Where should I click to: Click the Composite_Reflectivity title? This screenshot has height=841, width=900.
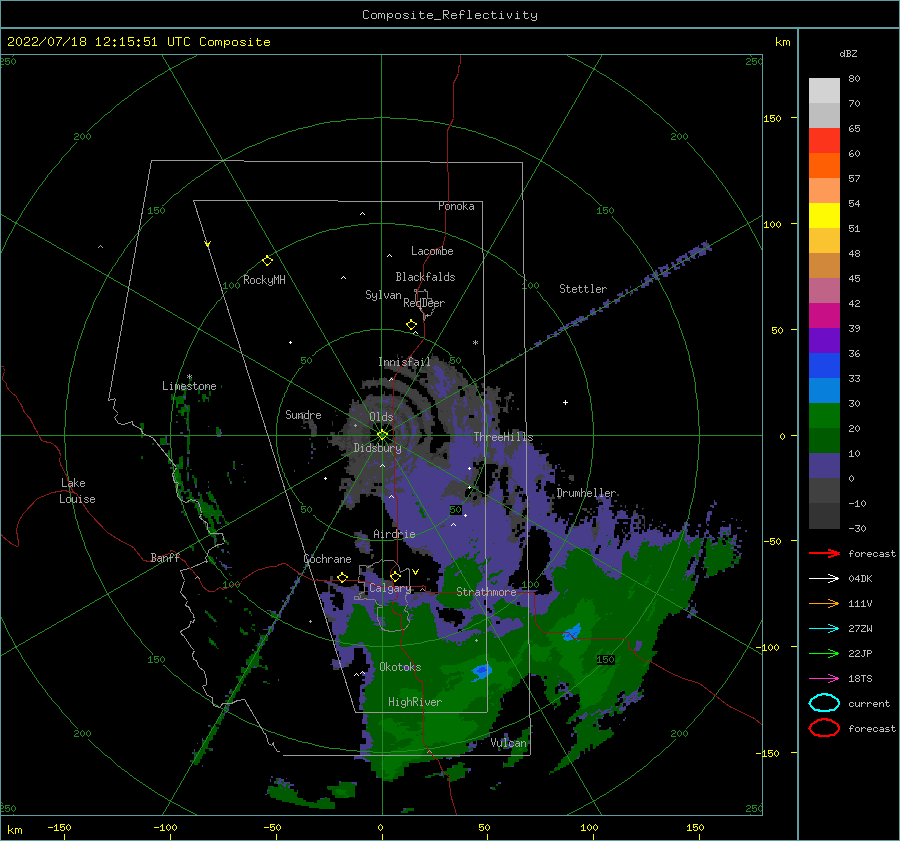coord(450,15)
